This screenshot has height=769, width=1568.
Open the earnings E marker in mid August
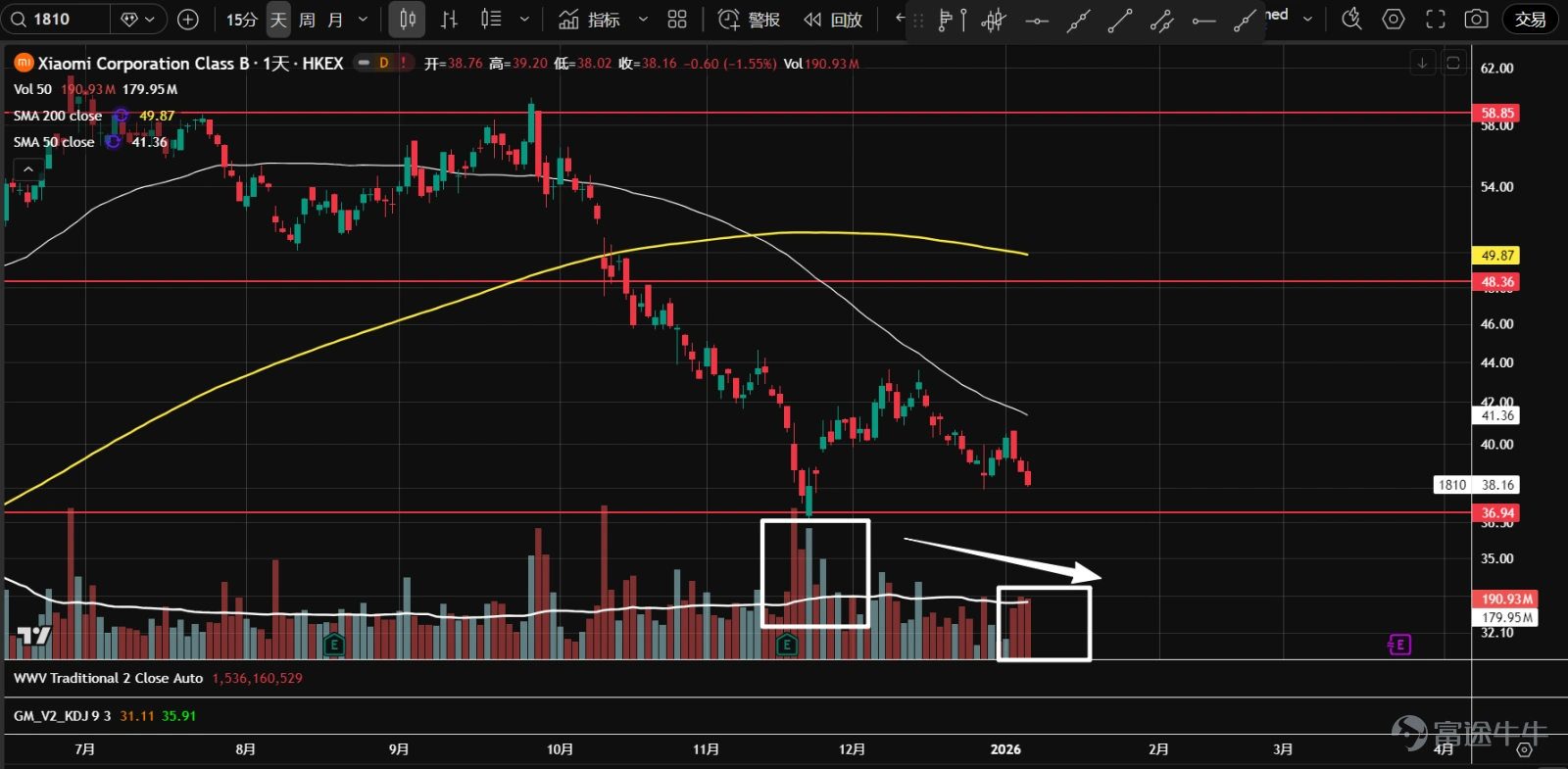tap(334, 645)
